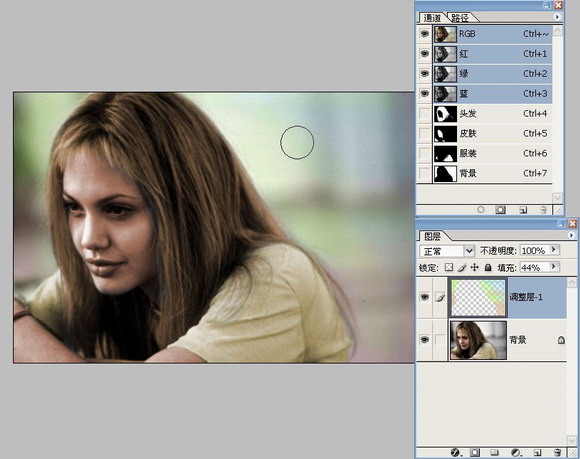Load channel as selection circle icon
Image resolution: width=580 pixels, height=459 pixels.
[x=480, y=210]
